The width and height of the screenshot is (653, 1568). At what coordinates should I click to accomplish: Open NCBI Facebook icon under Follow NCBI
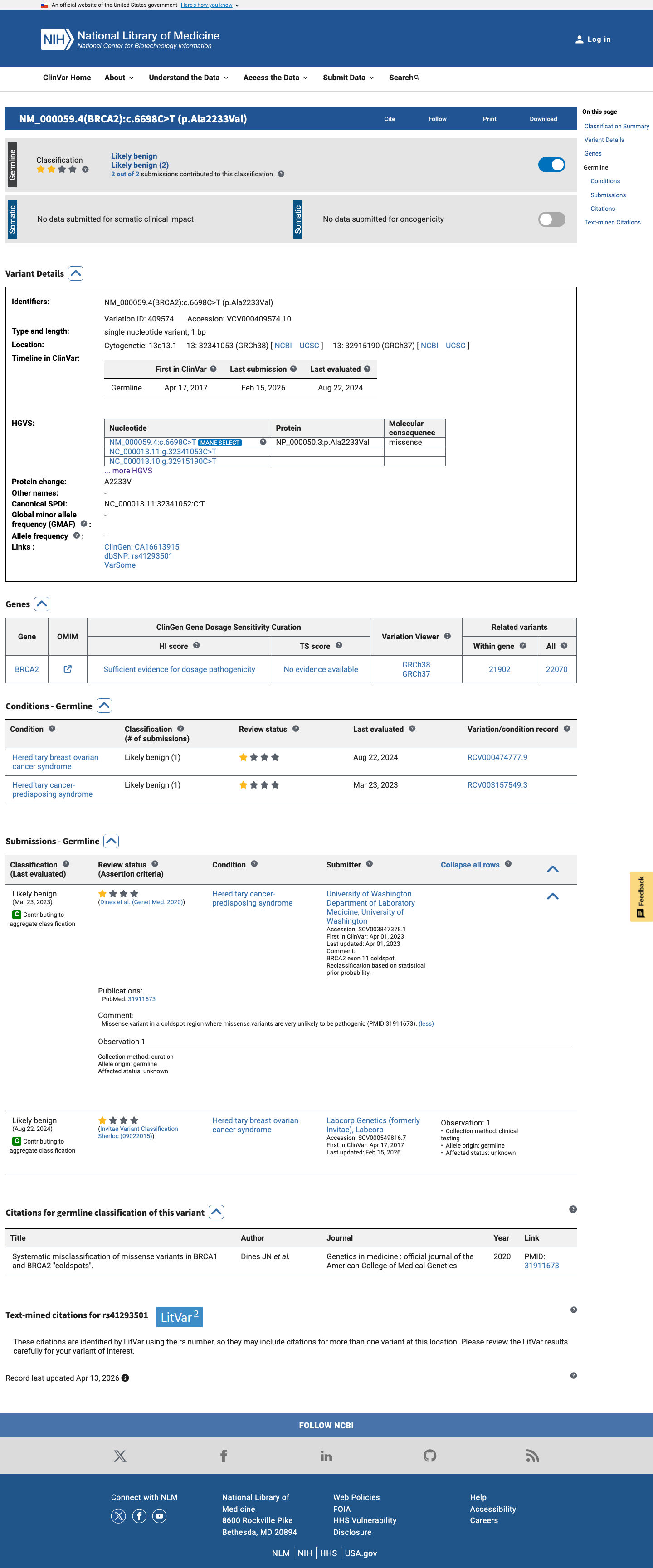224,1456
